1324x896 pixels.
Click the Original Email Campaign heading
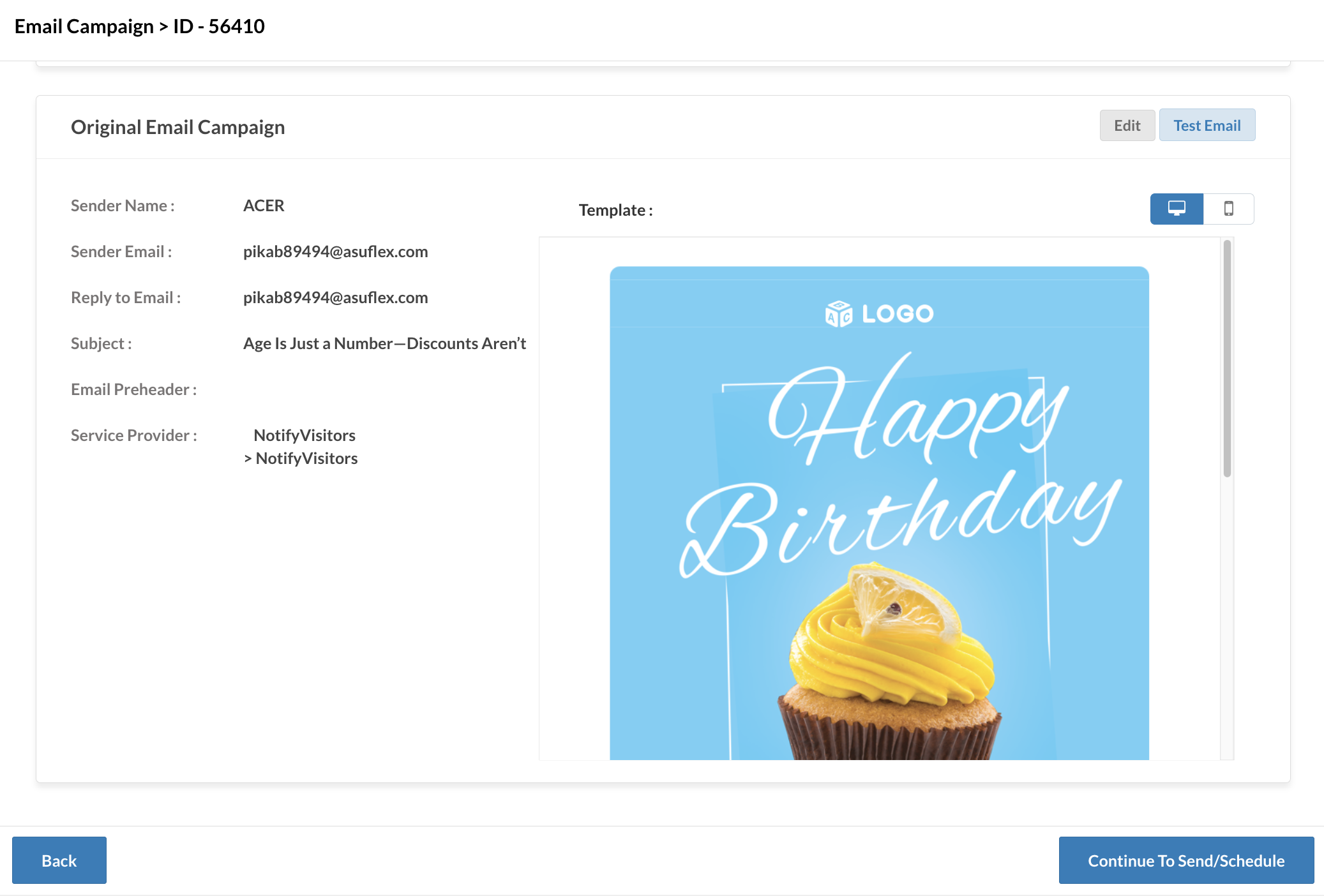point(177,127)
